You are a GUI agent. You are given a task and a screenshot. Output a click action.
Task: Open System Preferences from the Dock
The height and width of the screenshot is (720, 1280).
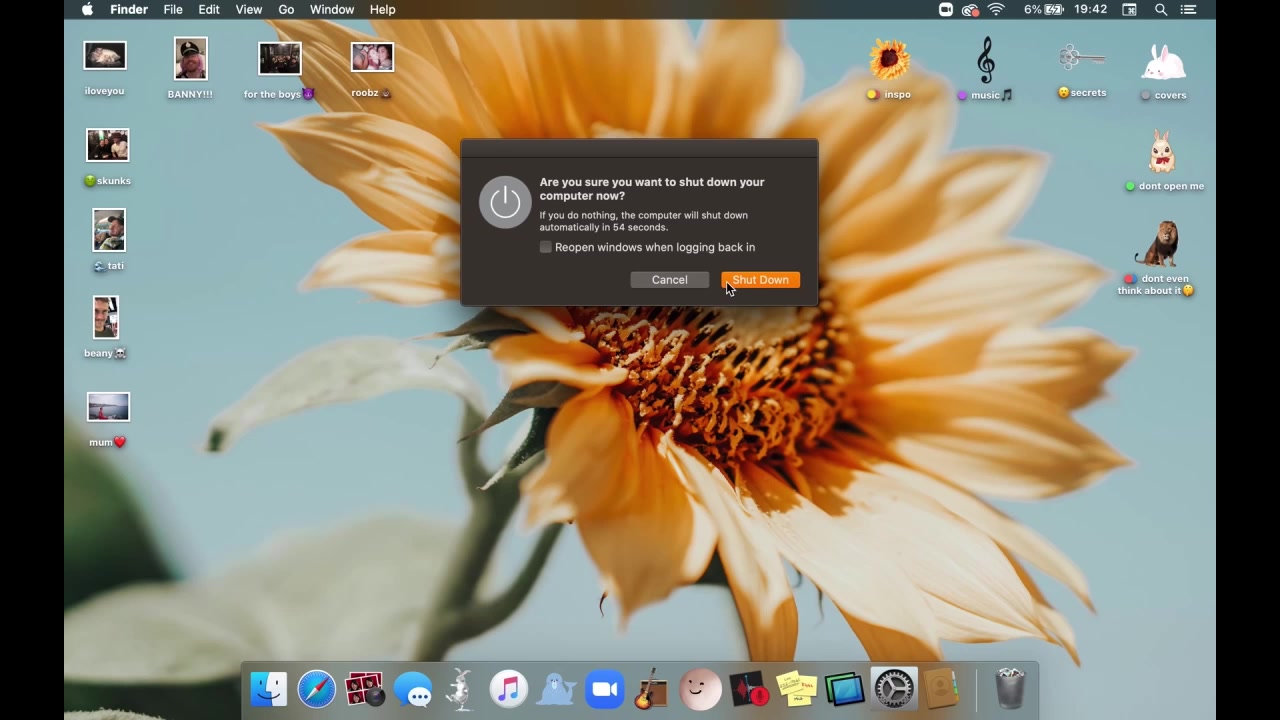point(893,689)
